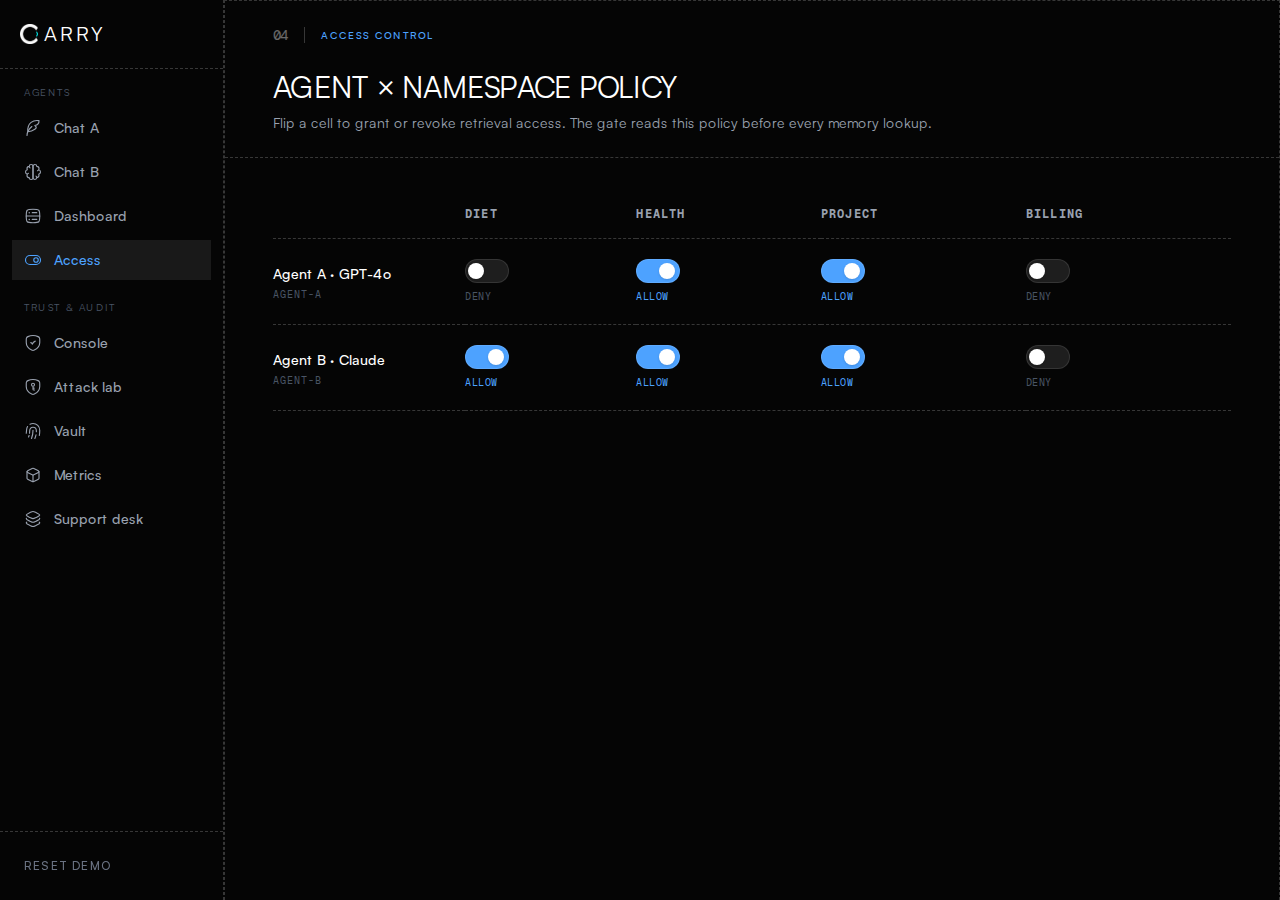This screenshot has height=900, width=1280.
Task: Turn off Diet access for Agent B
Action: (487, 357)
